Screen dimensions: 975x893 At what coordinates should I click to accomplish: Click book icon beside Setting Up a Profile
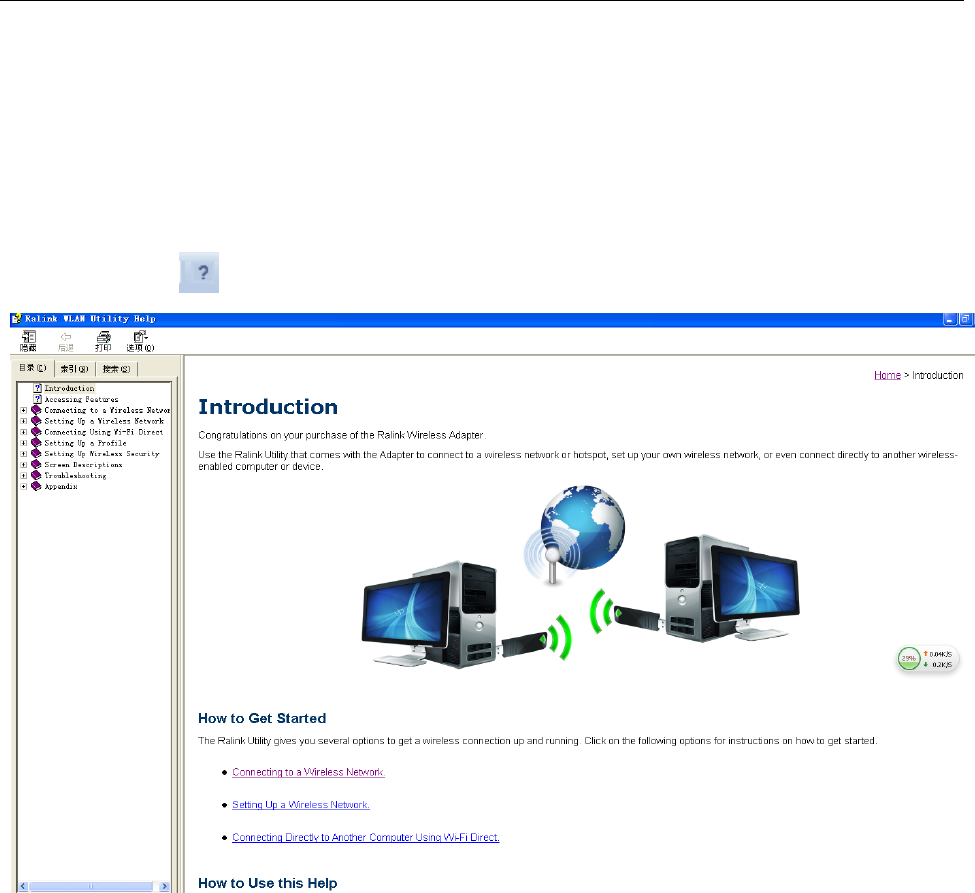click(36, 443)
